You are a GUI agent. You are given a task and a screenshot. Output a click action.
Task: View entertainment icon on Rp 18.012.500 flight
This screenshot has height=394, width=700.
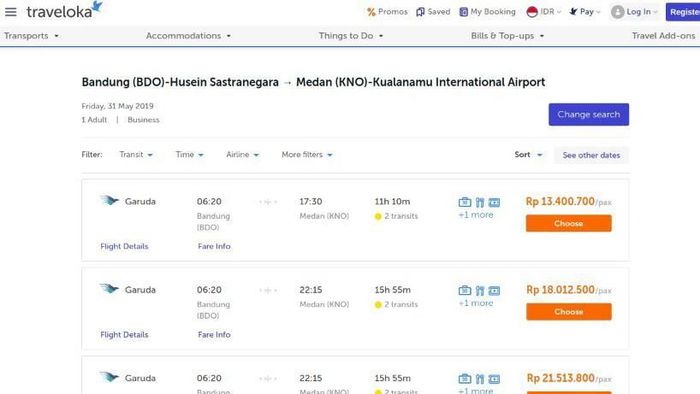[x=494, y=291]
